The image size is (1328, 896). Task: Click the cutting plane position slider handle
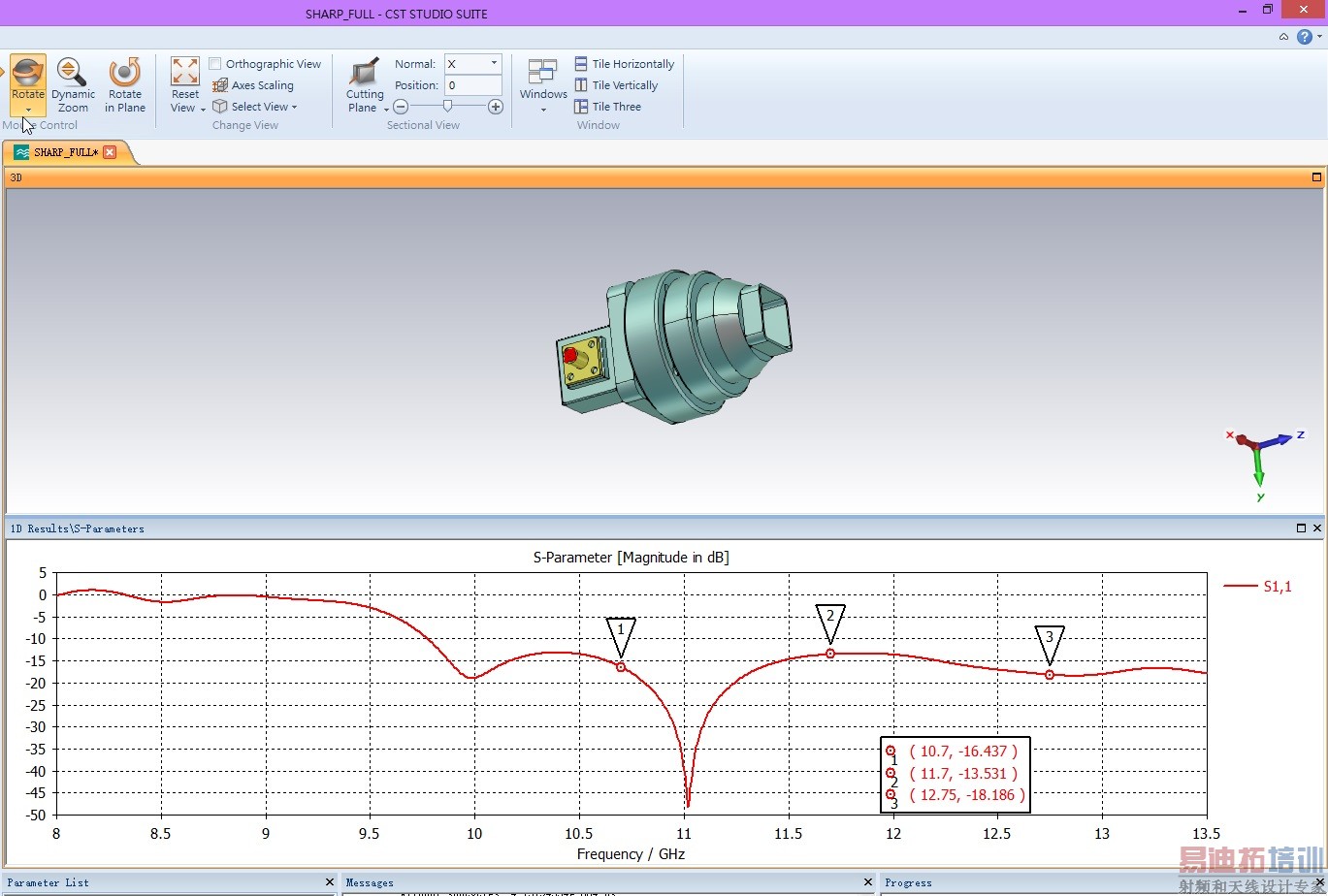point(447,106)
